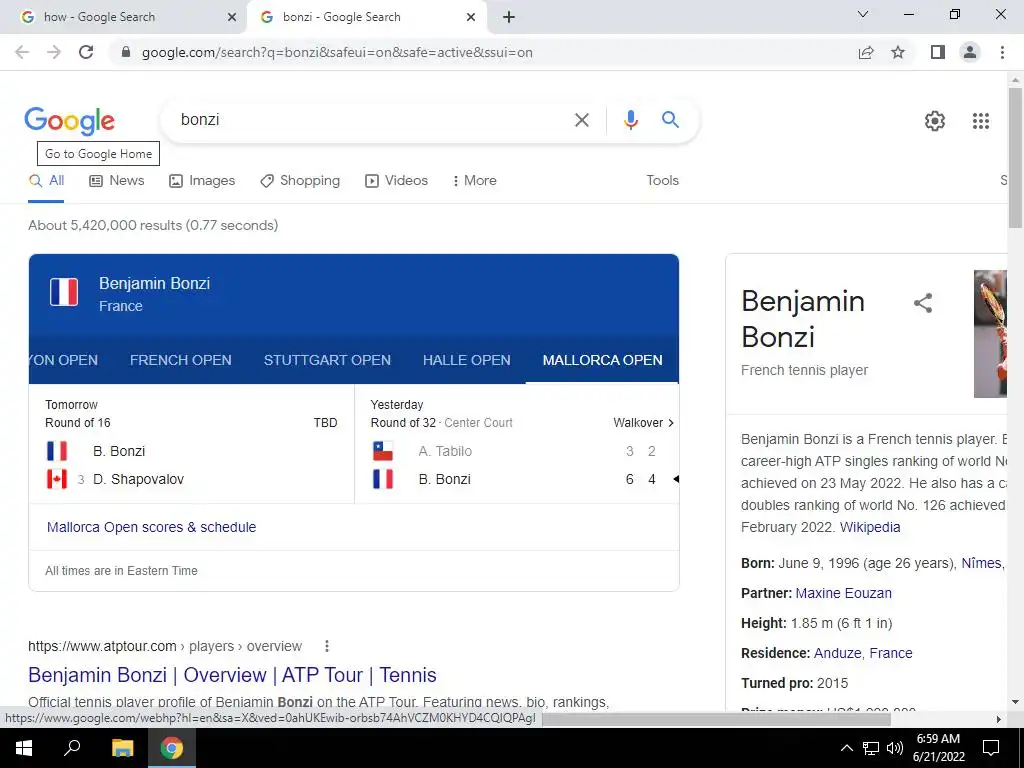The image size is (1024, 768).
Task: Open the Google apps grid
Action: pyautogui.click(x=981, y=121)
